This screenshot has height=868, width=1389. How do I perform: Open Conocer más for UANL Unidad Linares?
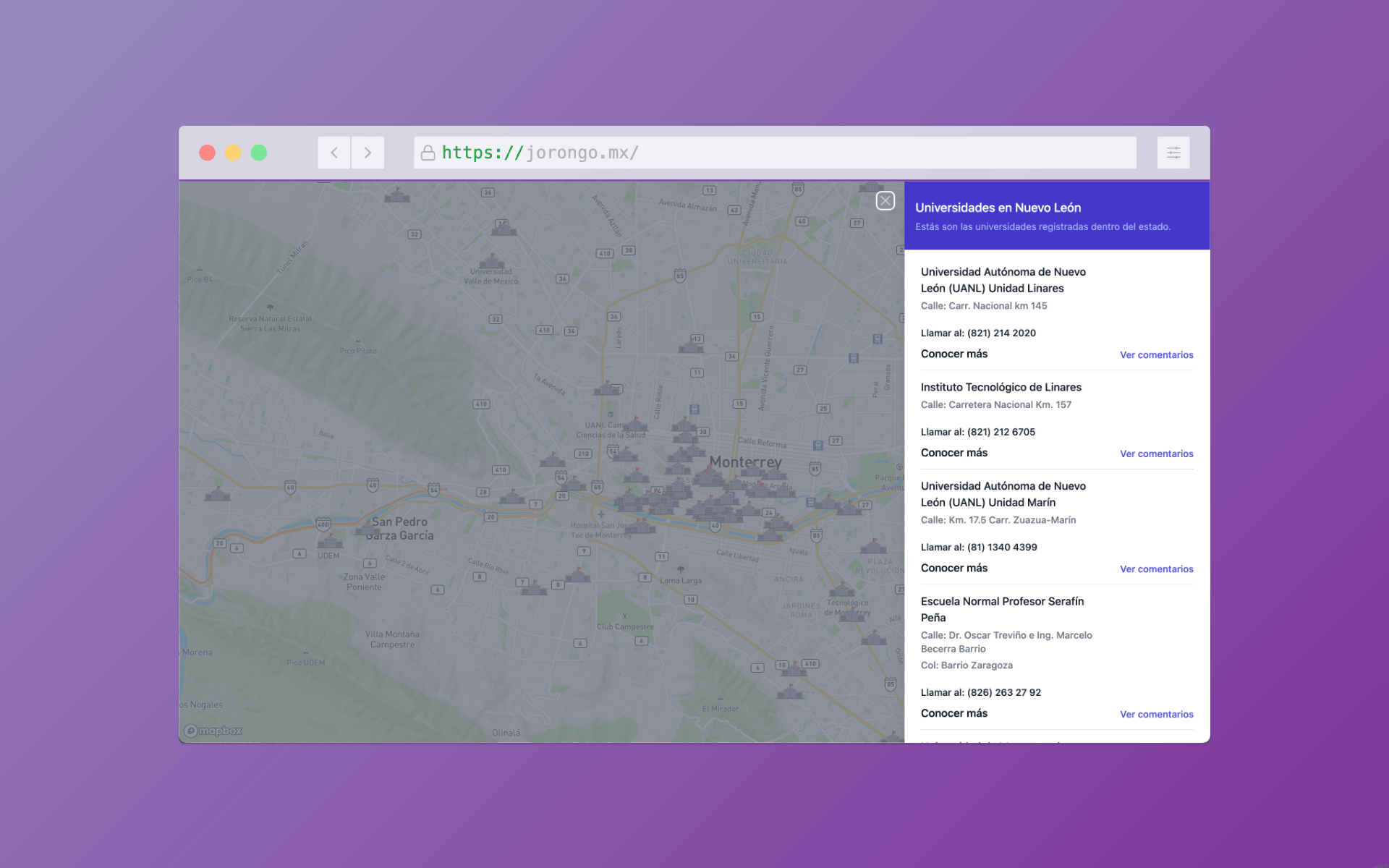point(953,354)
